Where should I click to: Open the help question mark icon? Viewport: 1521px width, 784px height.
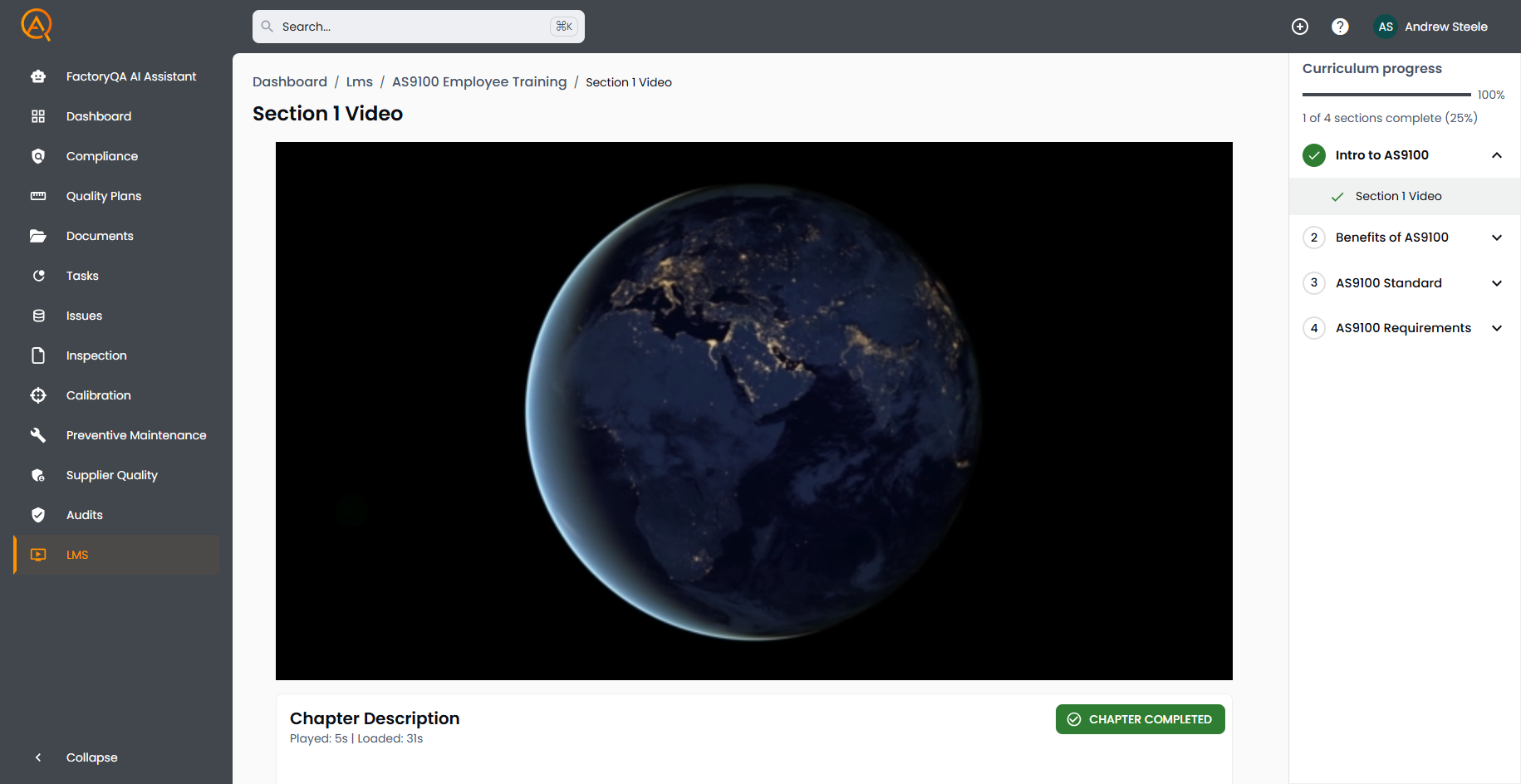[x=1340, y=26]
